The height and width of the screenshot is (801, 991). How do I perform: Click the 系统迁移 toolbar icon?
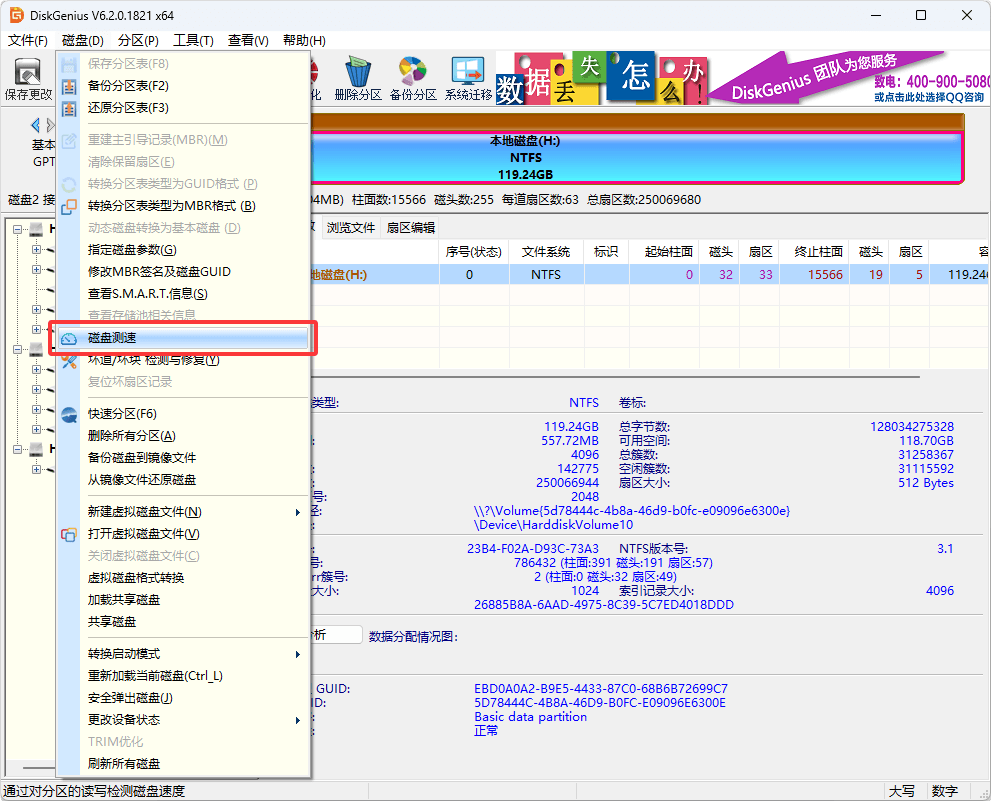[x=468, y=79]
